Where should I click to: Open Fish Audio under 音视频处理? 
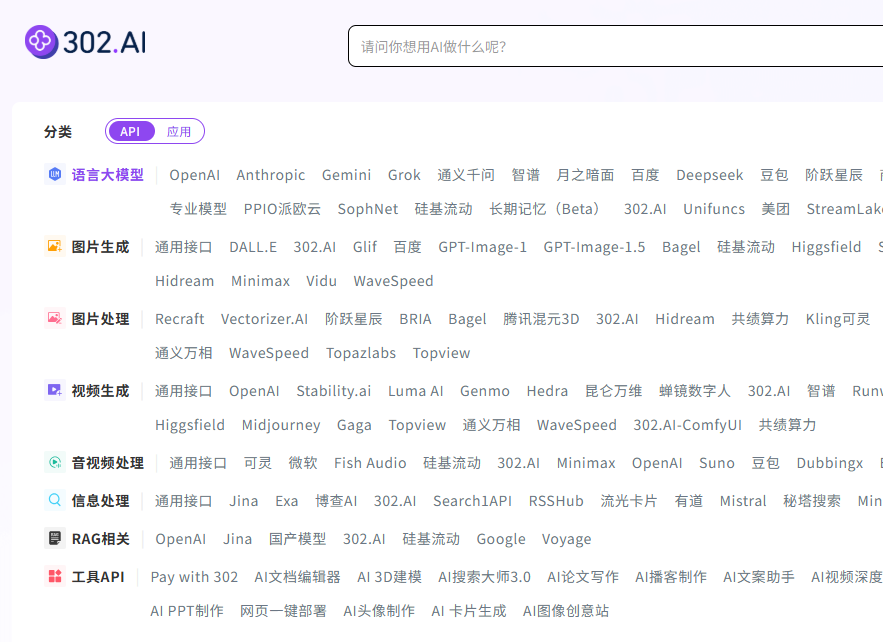point(370,463)
